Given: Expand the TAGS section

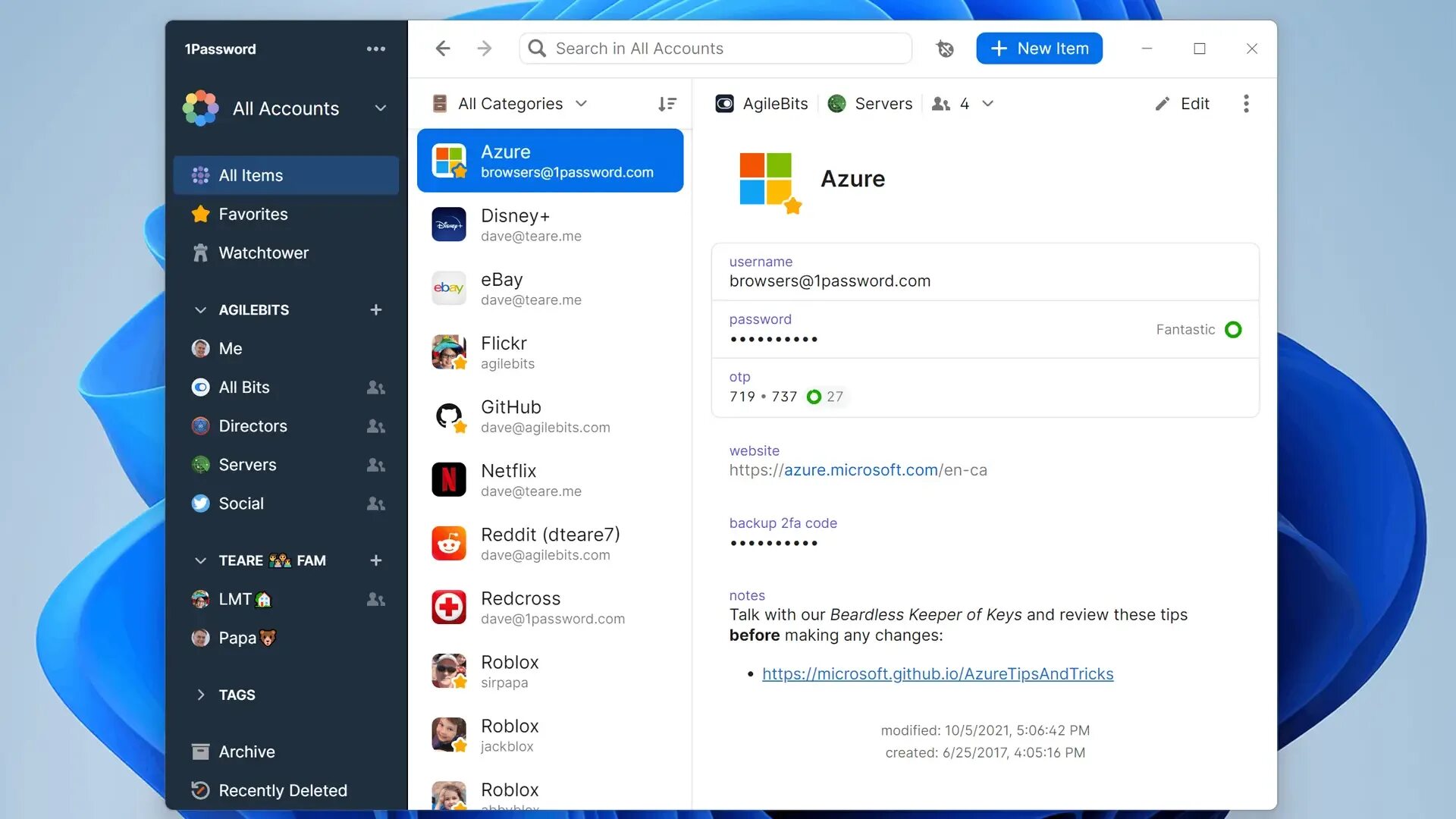Looking at the screenshot, I should (200, 695).
